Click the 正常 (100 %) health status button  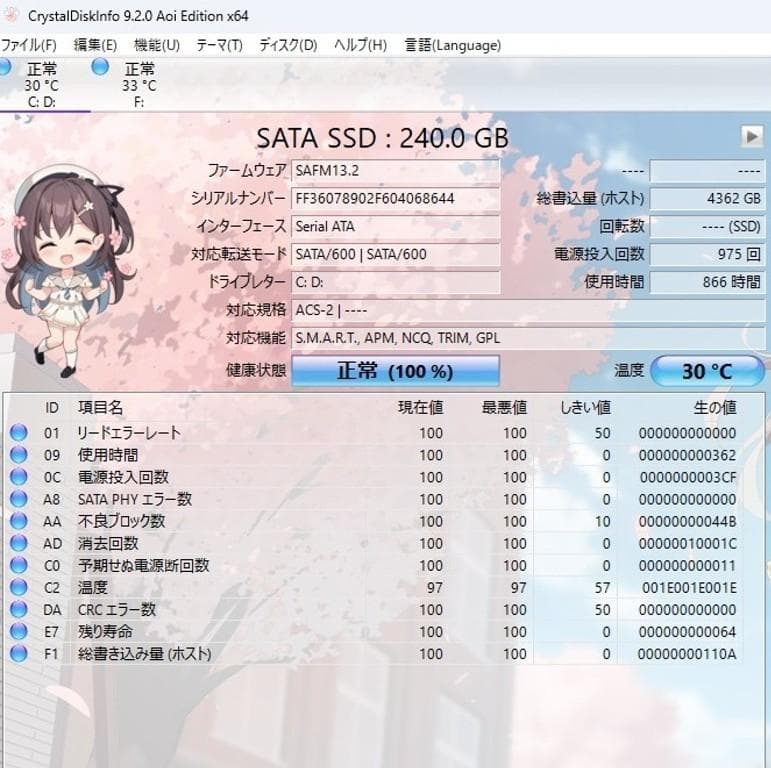395,371
